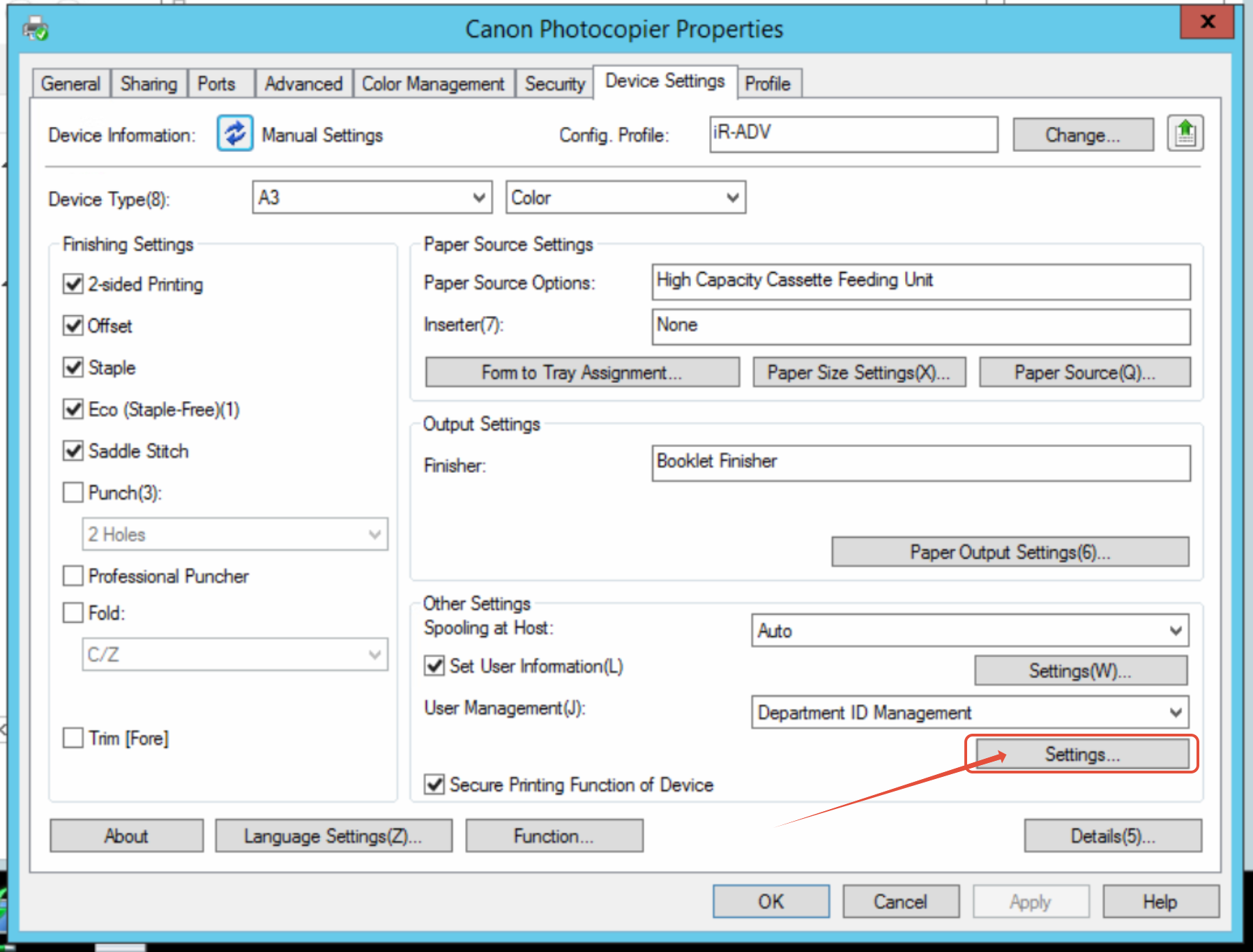Click the About button
This screenshot has height=952, width=1253.
click(x=126, y=836)
